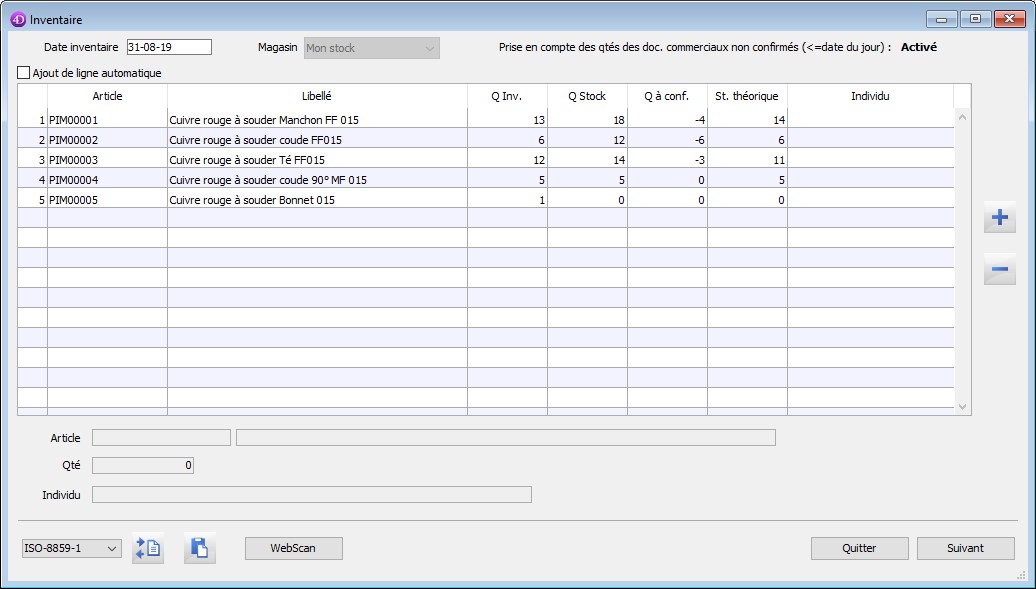Click the Individu input field below the table
The width and height of the screenshot is (1036, 589).
click(x=311, y=494)
